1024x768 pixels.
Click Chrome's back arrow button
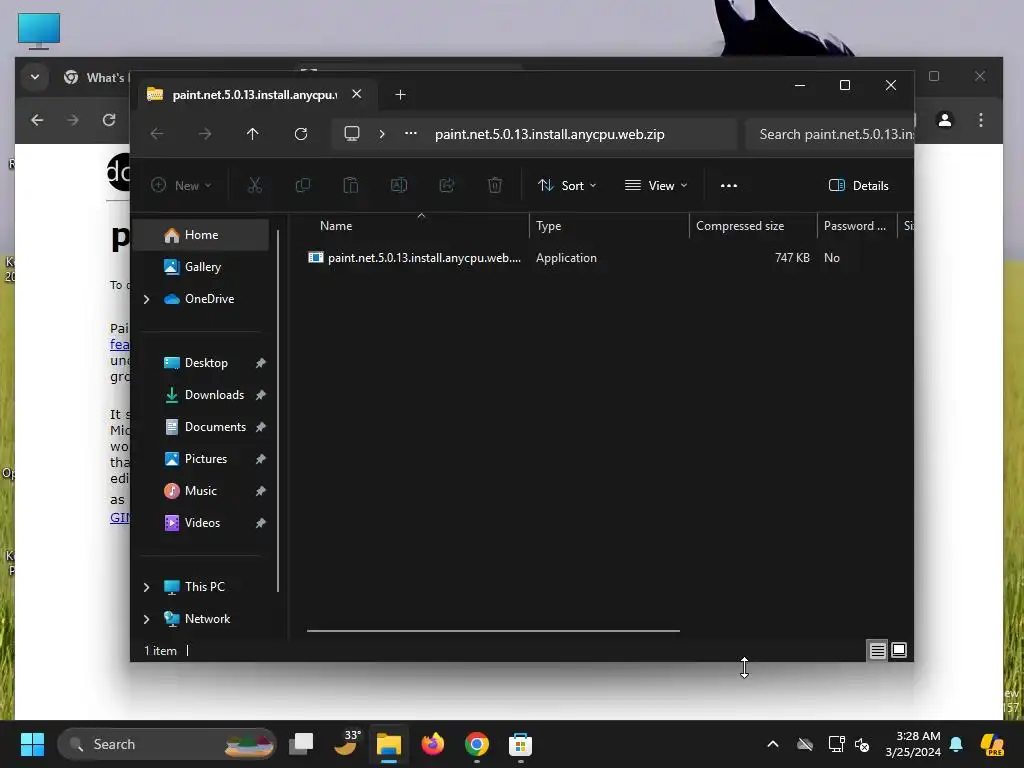[x=37, y=120]
